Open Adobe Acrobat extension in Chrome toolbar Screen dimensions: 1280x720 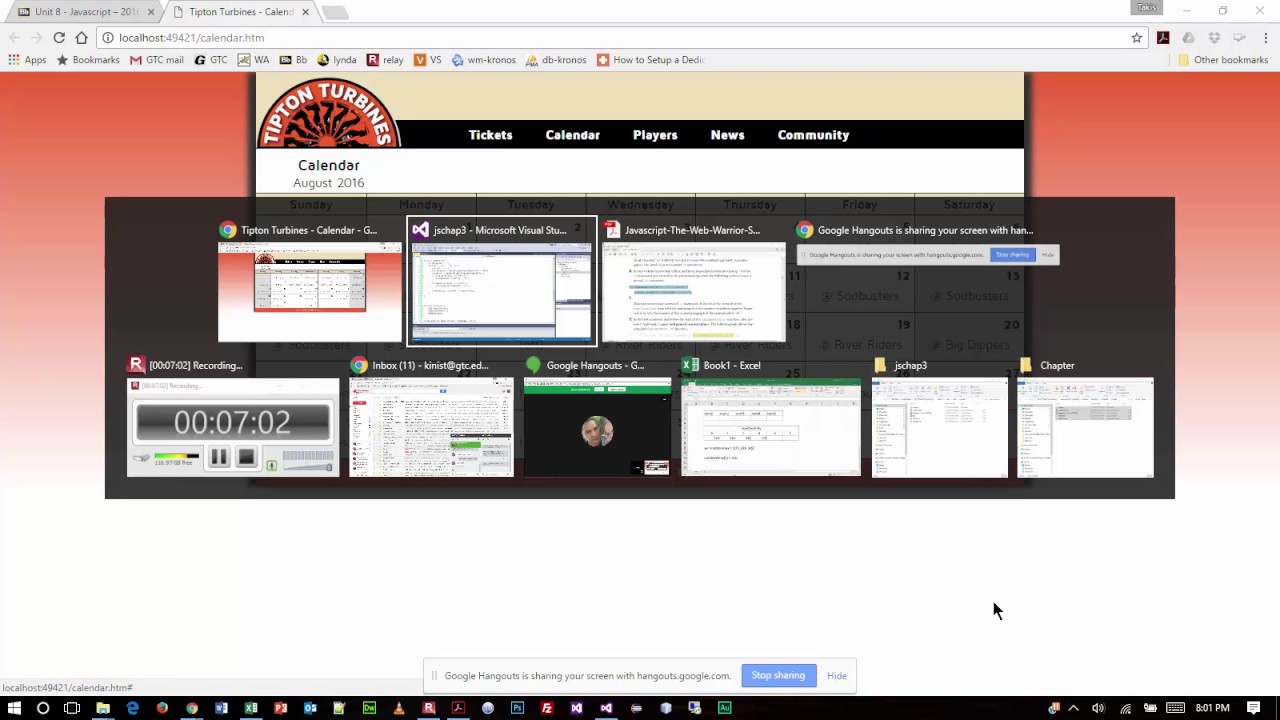click(1163, 38)
